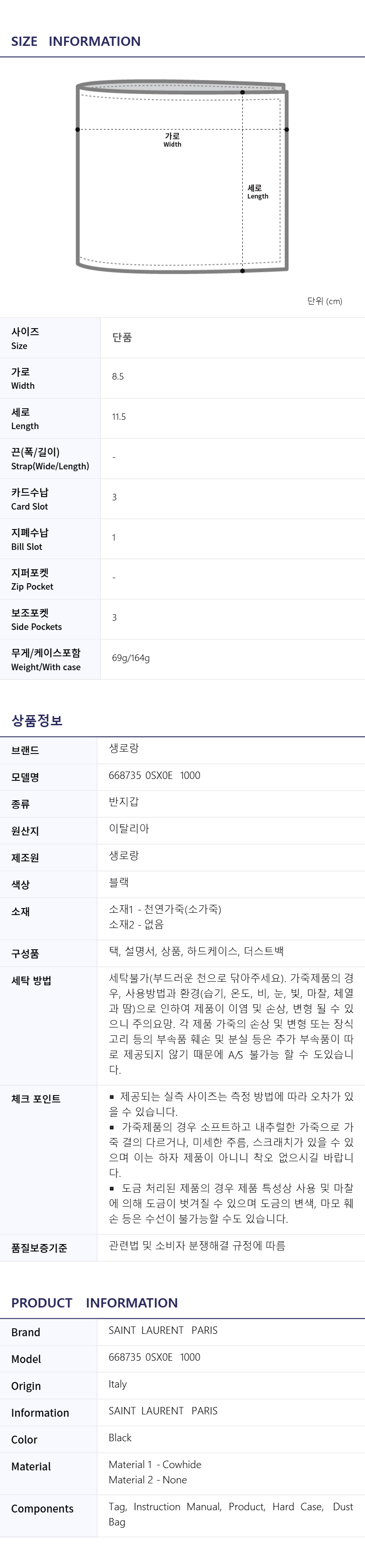365x1568 pixels.
Task: Click the 브랜드 value 생로랑
Action: click(x=124, y=749)
